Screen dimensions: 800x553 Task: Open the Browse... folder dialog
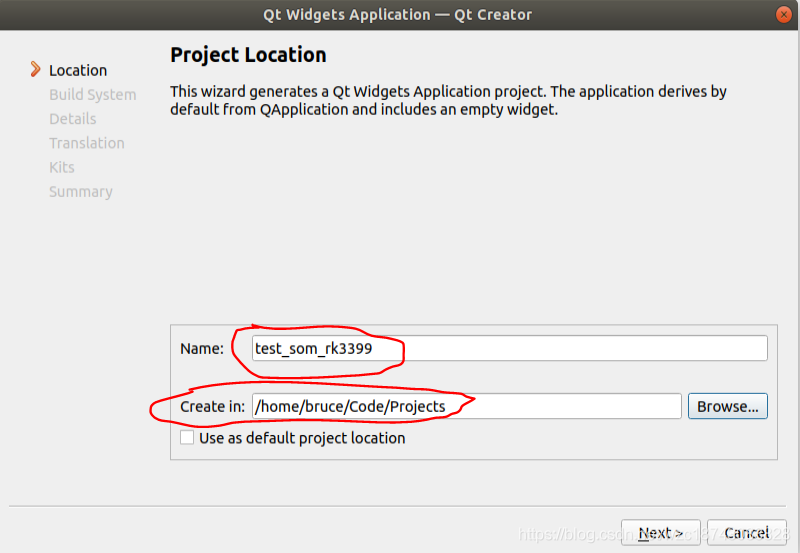728,406
